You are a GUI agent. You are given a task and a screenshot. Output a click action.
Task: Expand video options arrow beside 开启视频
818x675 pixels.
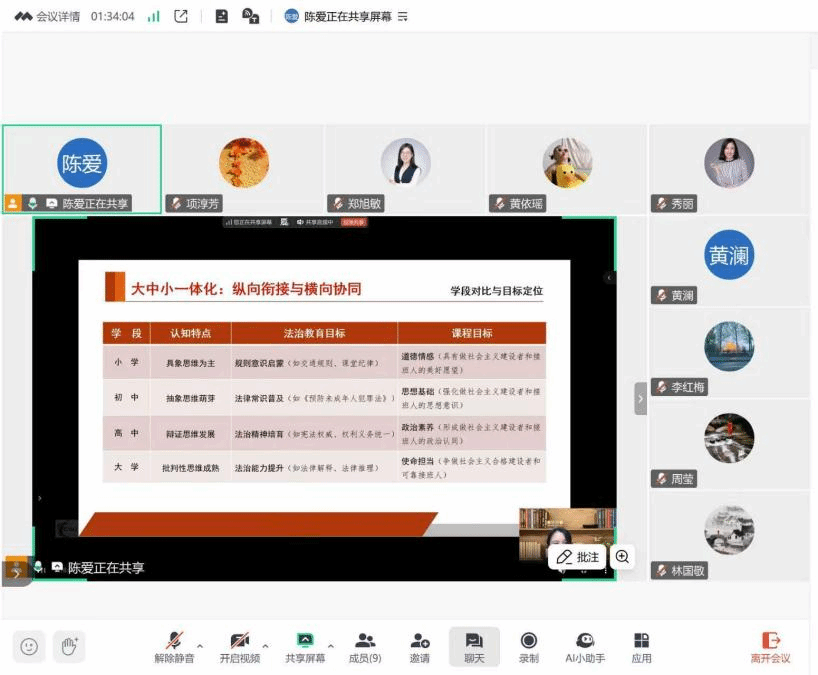coord(265,645)
